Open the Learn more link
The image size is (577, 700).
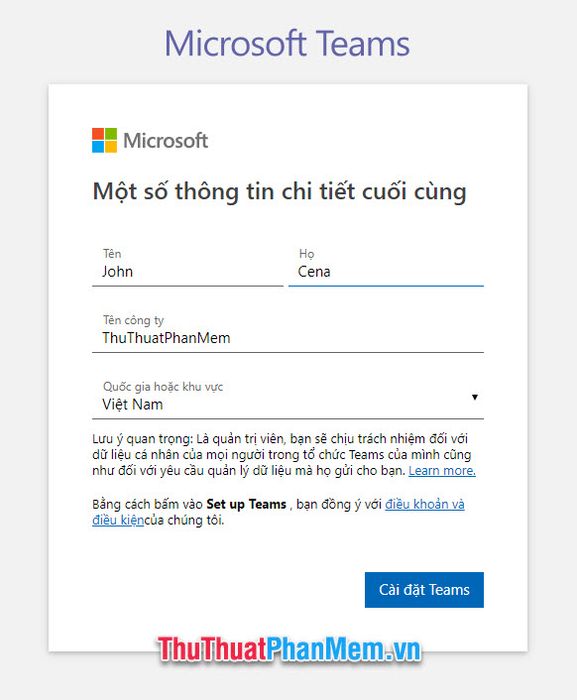coord(442,471)
